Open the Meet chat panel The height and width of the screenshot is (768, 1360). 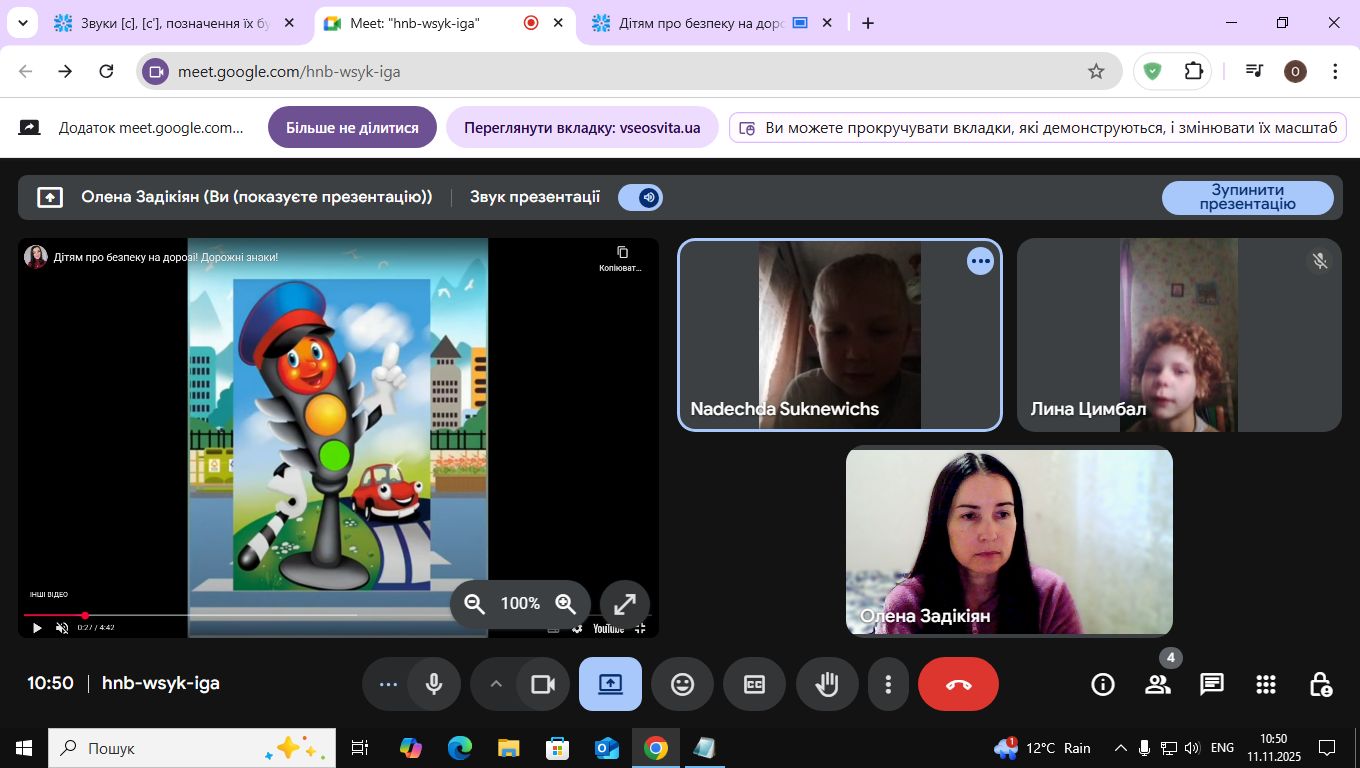click(x=1211, y=684)
